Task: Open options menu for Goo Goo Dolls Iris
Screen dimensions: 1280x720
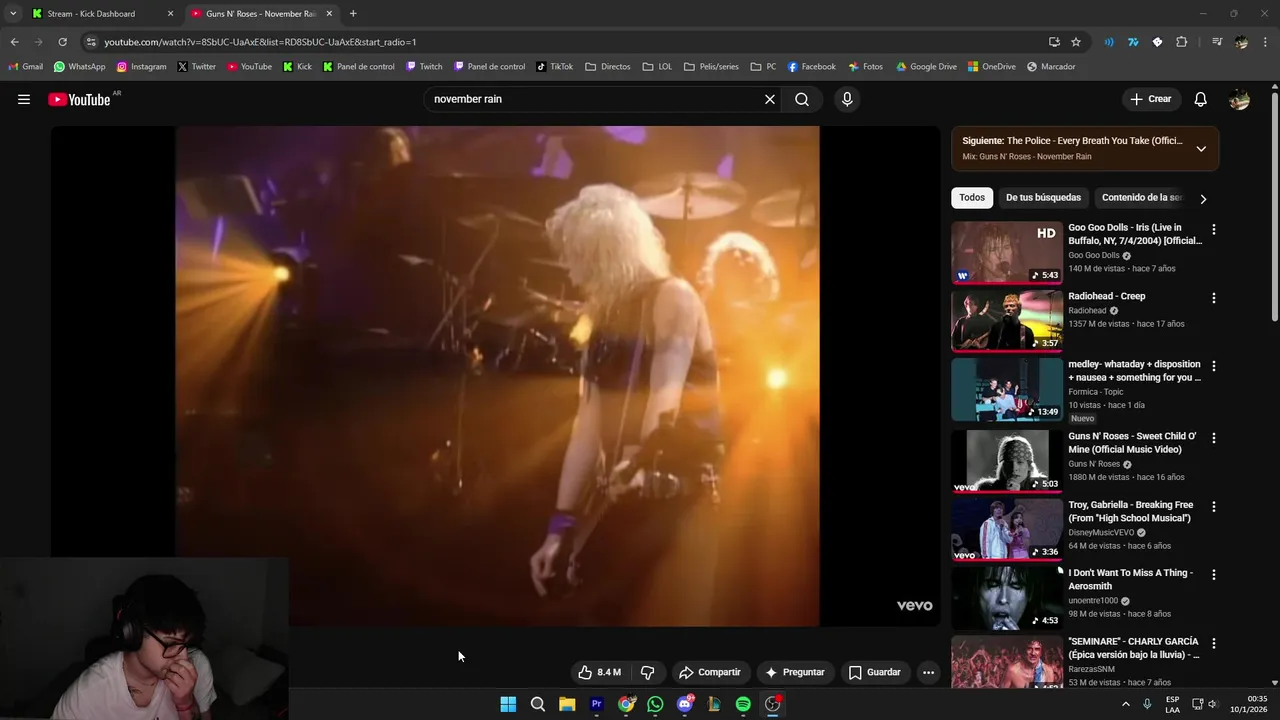Action: (1214, 230)
